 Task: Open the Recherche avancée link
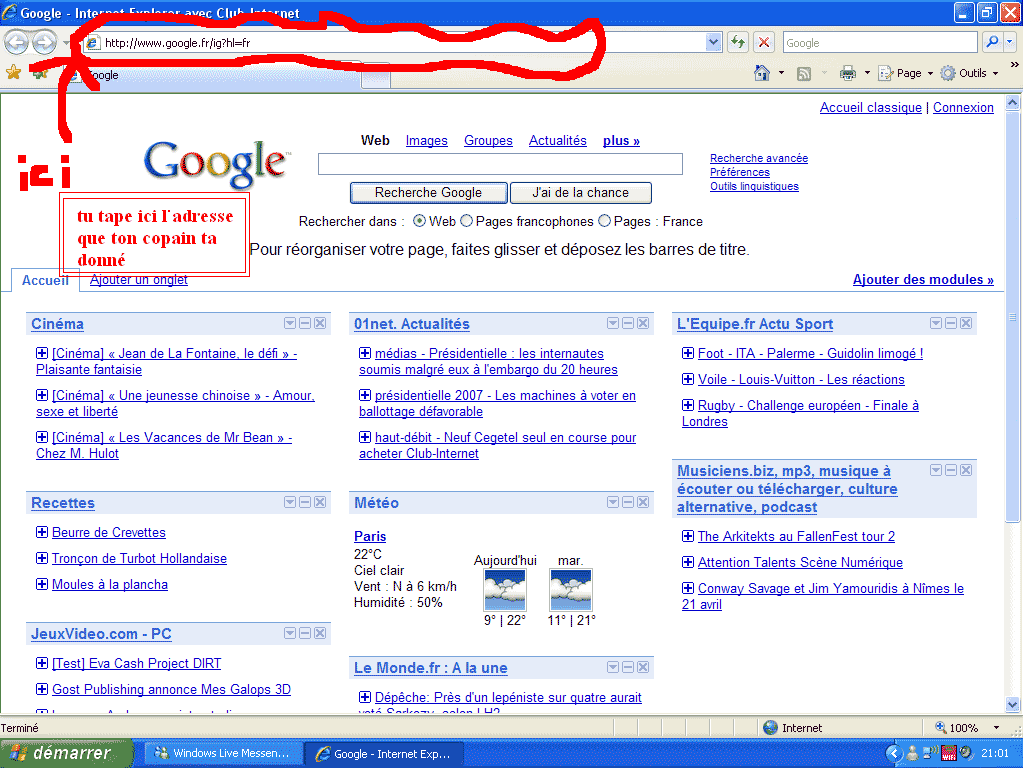(x=759, y=158)
